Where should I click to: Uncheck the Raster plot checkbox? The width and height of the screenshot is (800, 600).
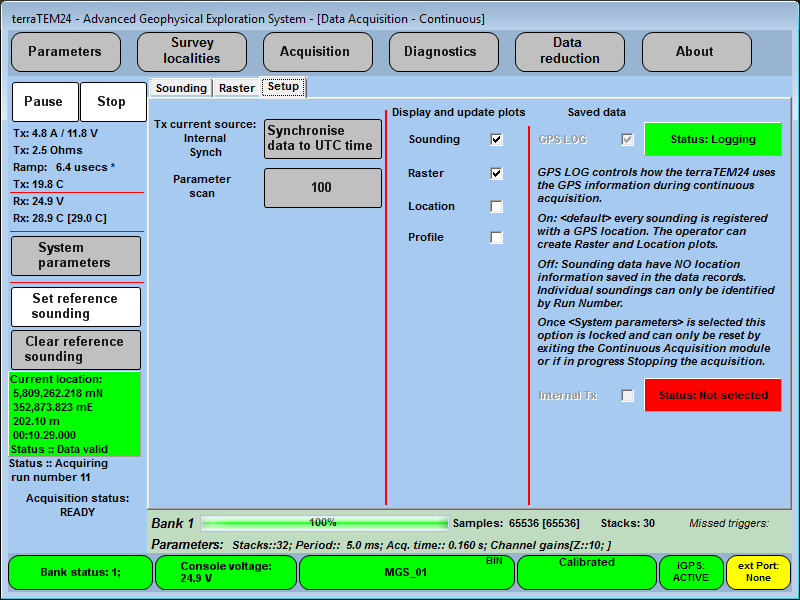click(x=496, y=173)
